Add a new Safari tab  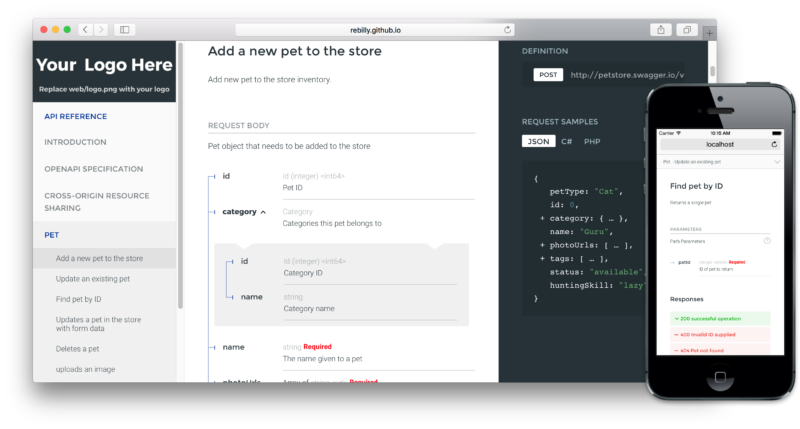[x=709, y=33]
